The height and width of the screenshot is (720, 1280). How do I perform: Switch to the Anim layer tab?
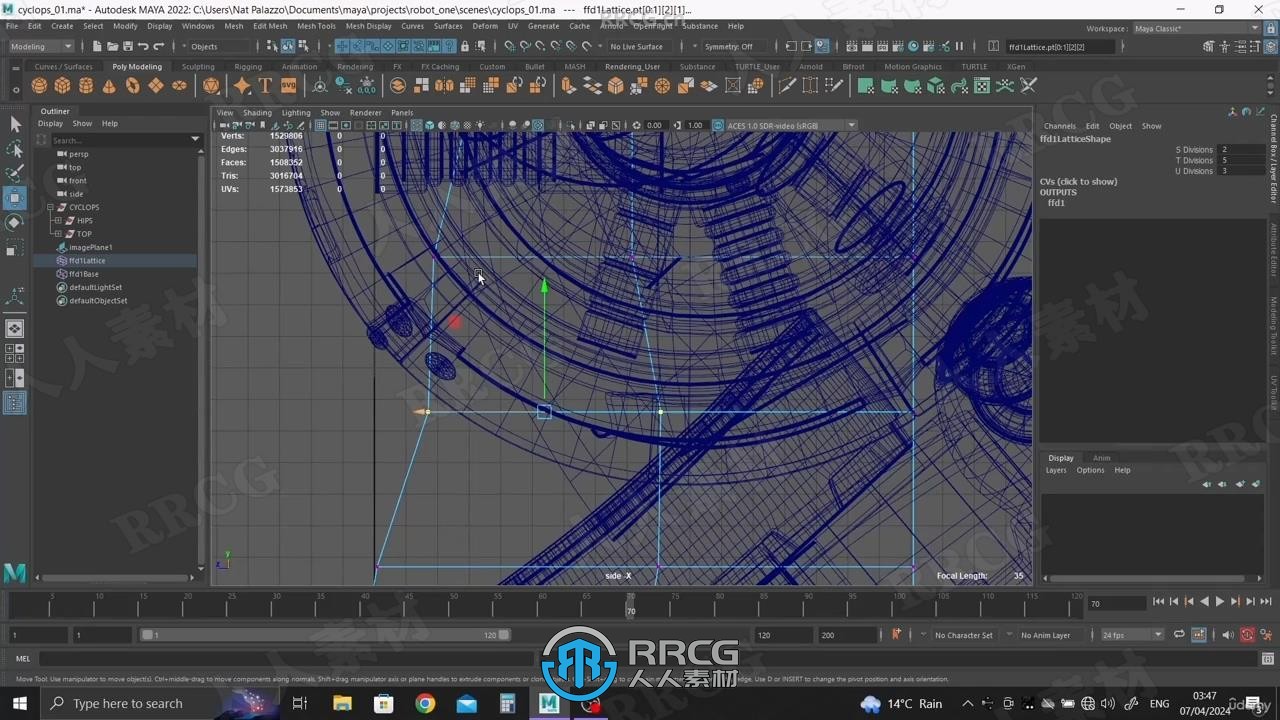click(1101, 458)
